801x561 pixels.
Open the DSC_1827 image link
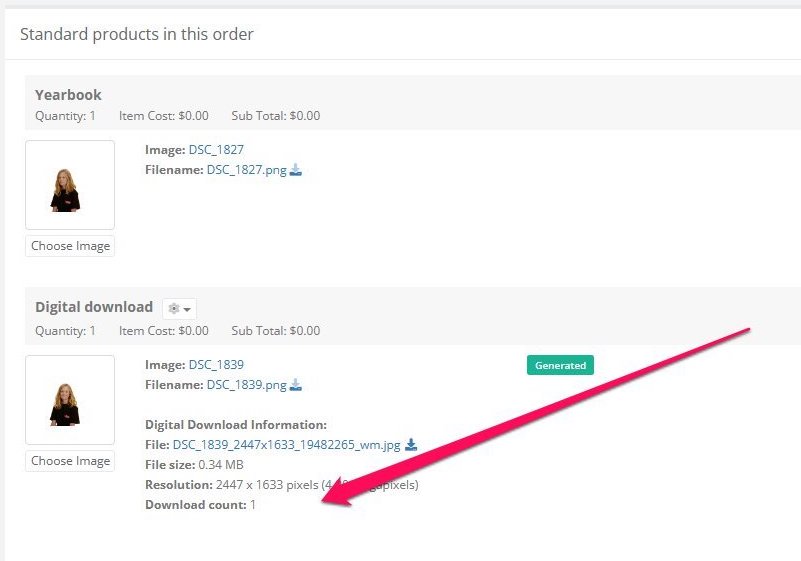coord(216,150)
